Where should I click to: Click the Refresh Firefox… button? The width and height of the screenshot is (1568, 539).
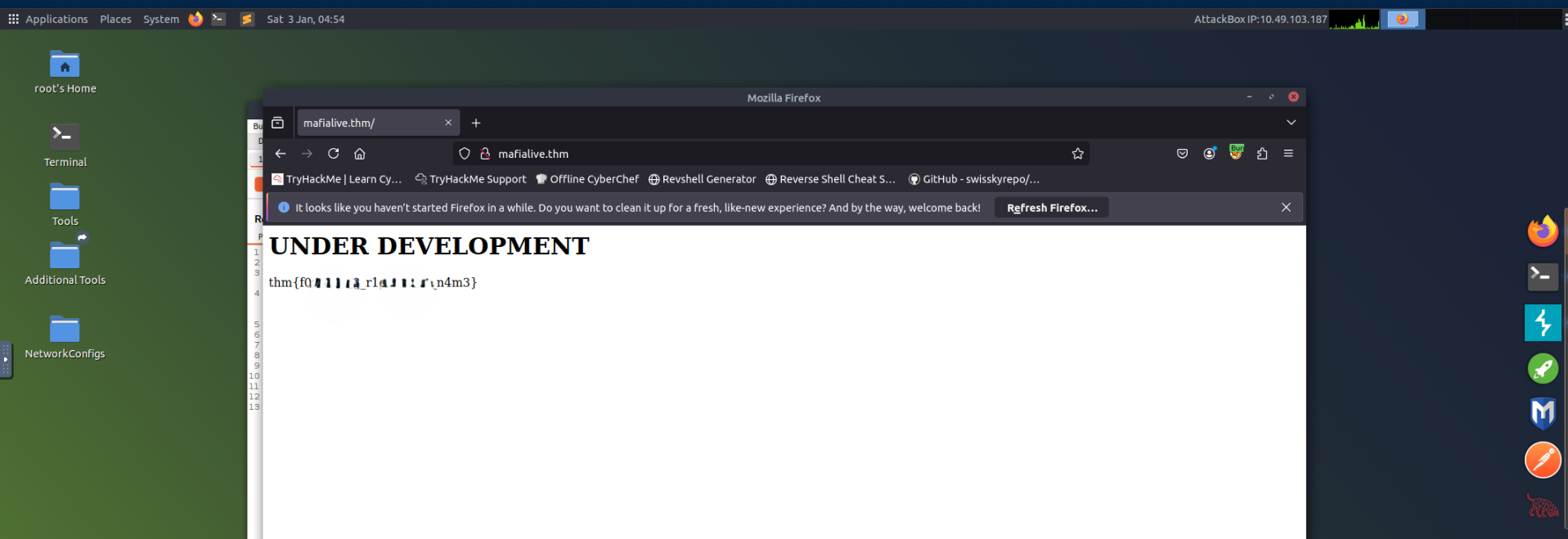(x=1051, y=208)
